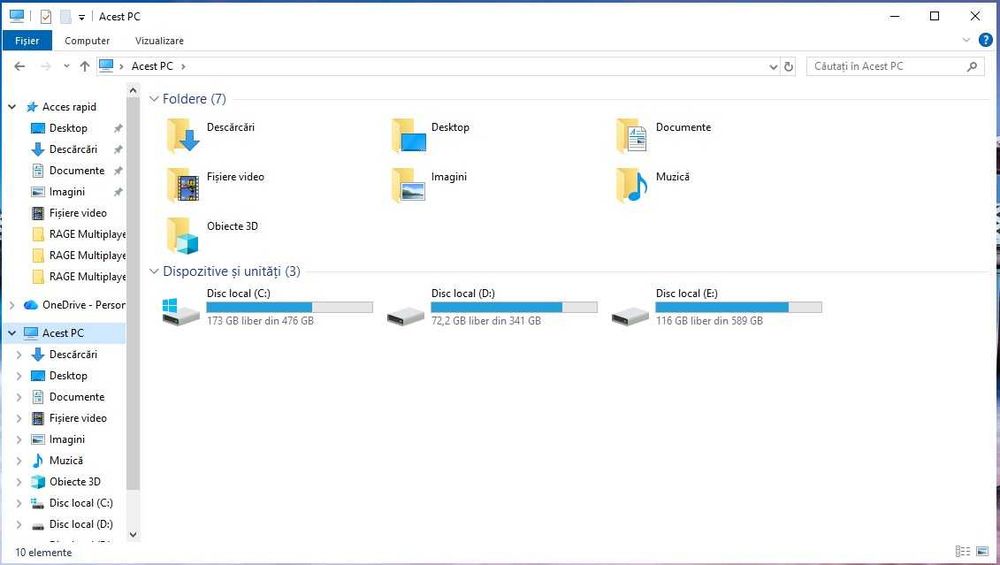Image resolution: width=1000 pixels, height=565 pixels.
Task: Click the "173 GB liber din 476 GB" text
Action: tap(260, 321)
